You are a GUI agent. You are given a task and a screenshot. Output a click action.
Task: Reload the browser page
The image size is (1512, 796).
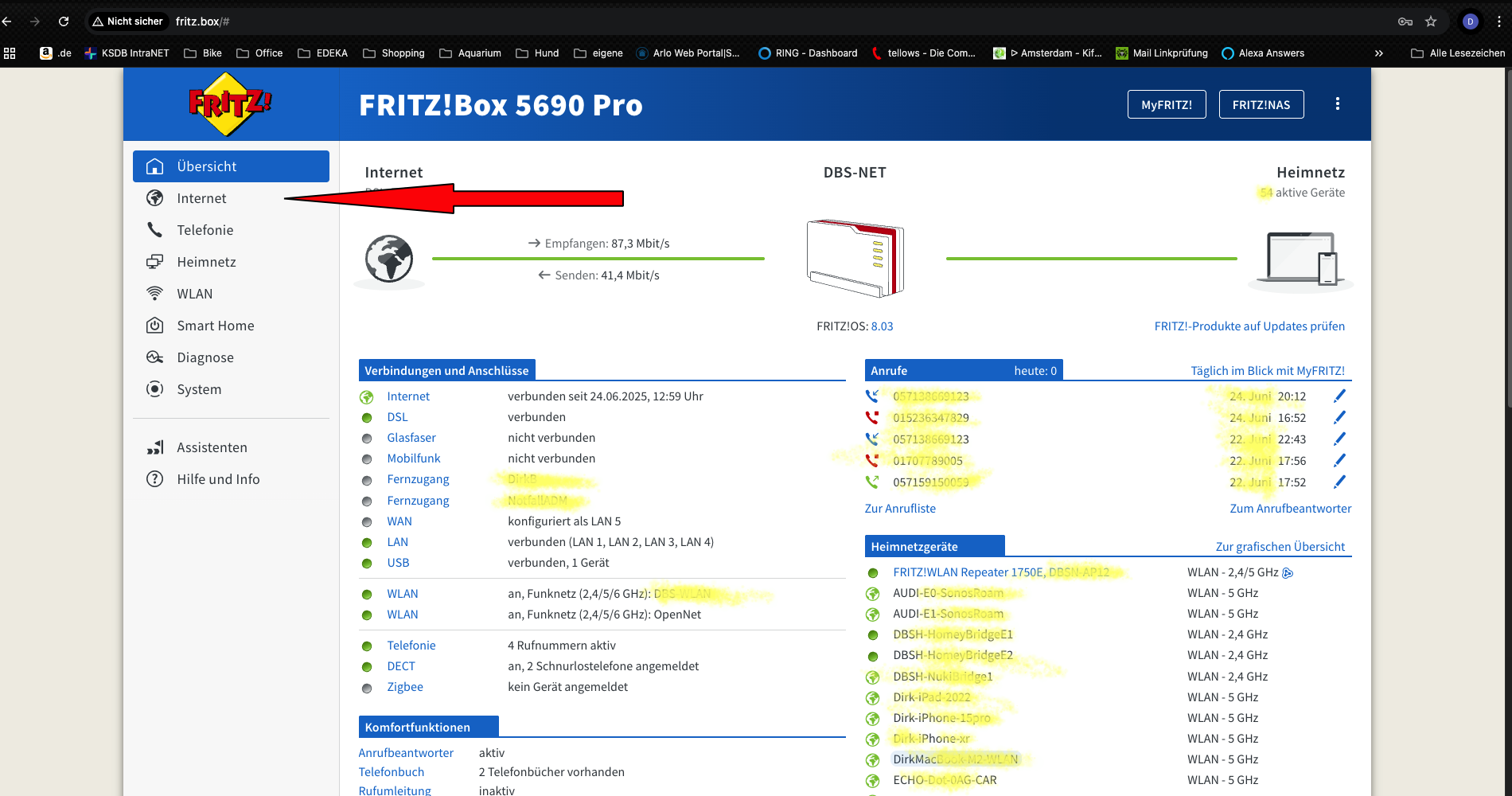coord(64,21)
